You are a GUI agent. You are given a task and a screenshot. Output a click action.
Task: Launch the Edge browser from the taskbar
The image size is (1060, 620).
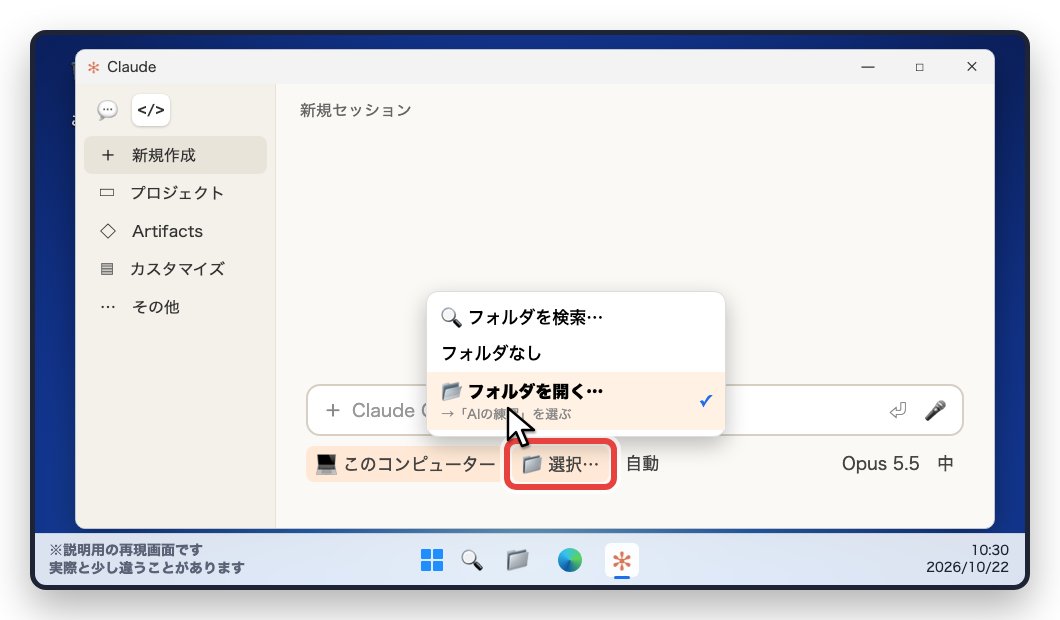570,560
